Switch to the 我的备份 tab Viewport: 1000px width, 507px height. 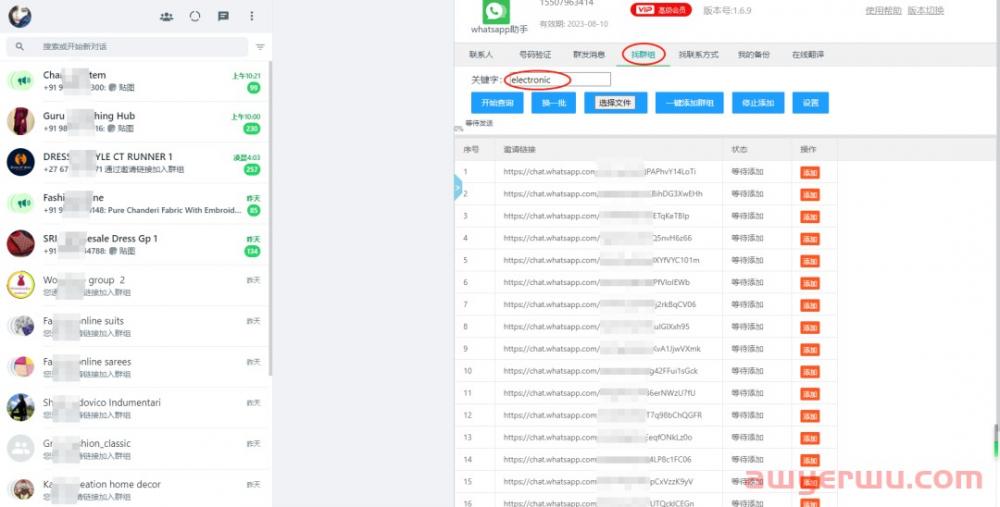point(753,55)
